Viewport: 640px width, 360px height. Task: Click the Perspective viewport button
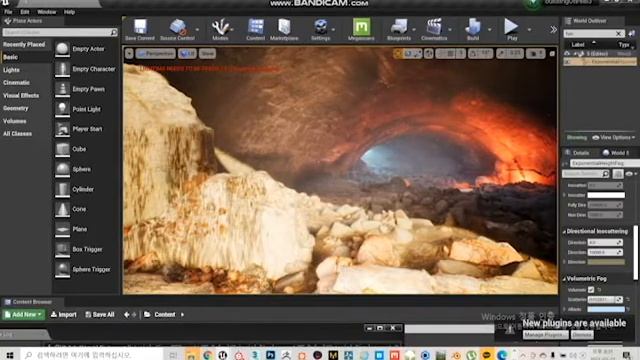click(156, 53)
